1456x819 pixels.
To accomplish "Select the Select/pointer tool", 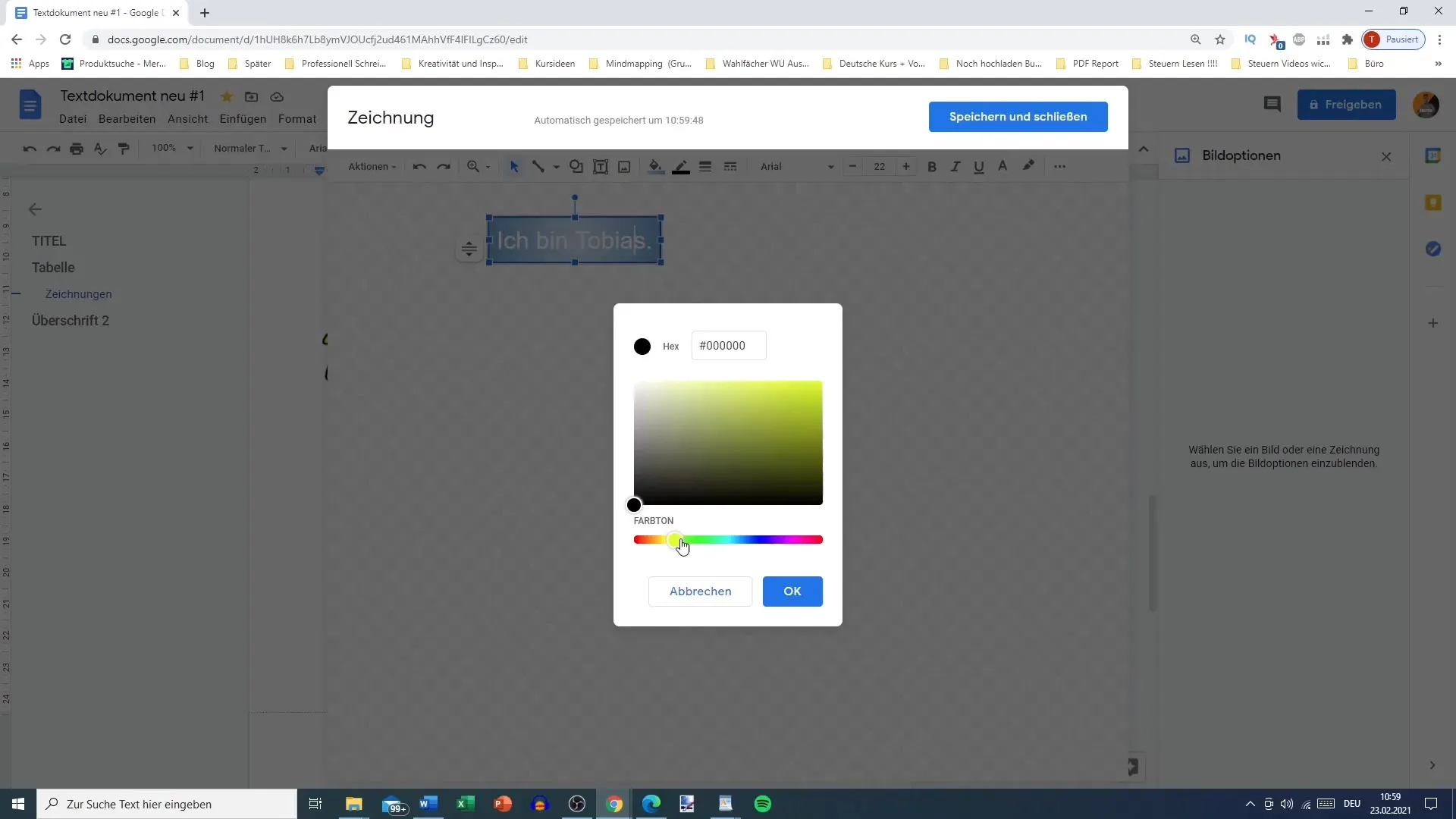I will coord(516,167).
